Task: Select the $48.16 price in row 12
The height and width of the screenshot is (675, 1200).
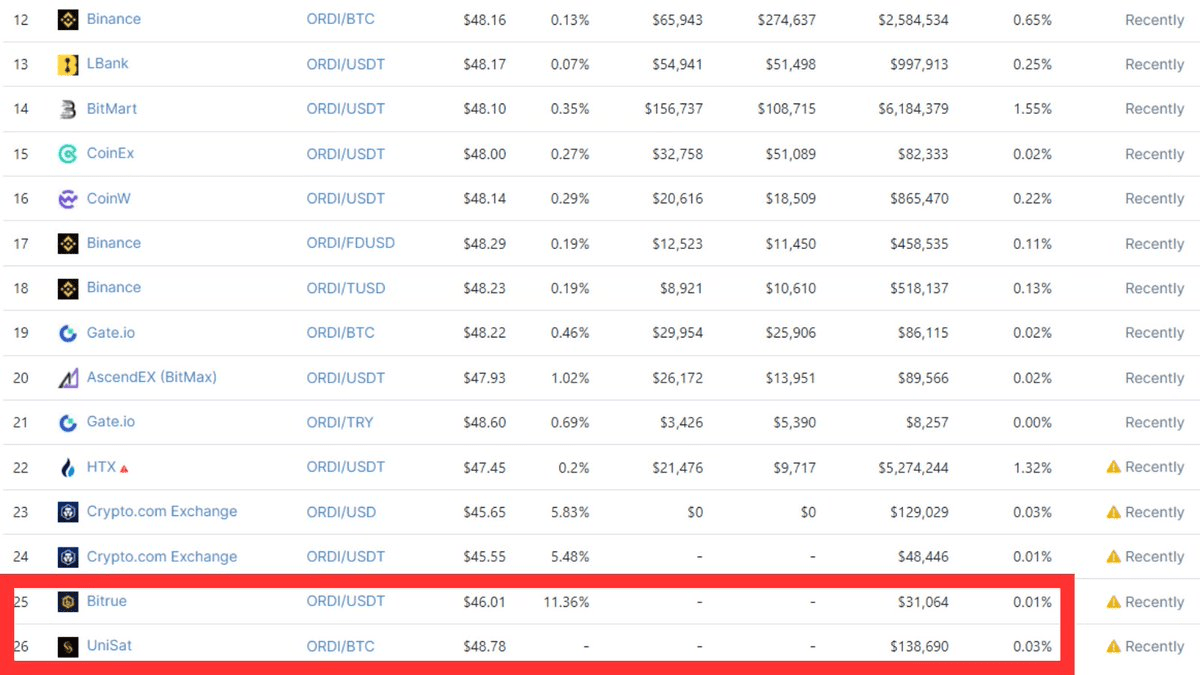Action: click(484, 20)
